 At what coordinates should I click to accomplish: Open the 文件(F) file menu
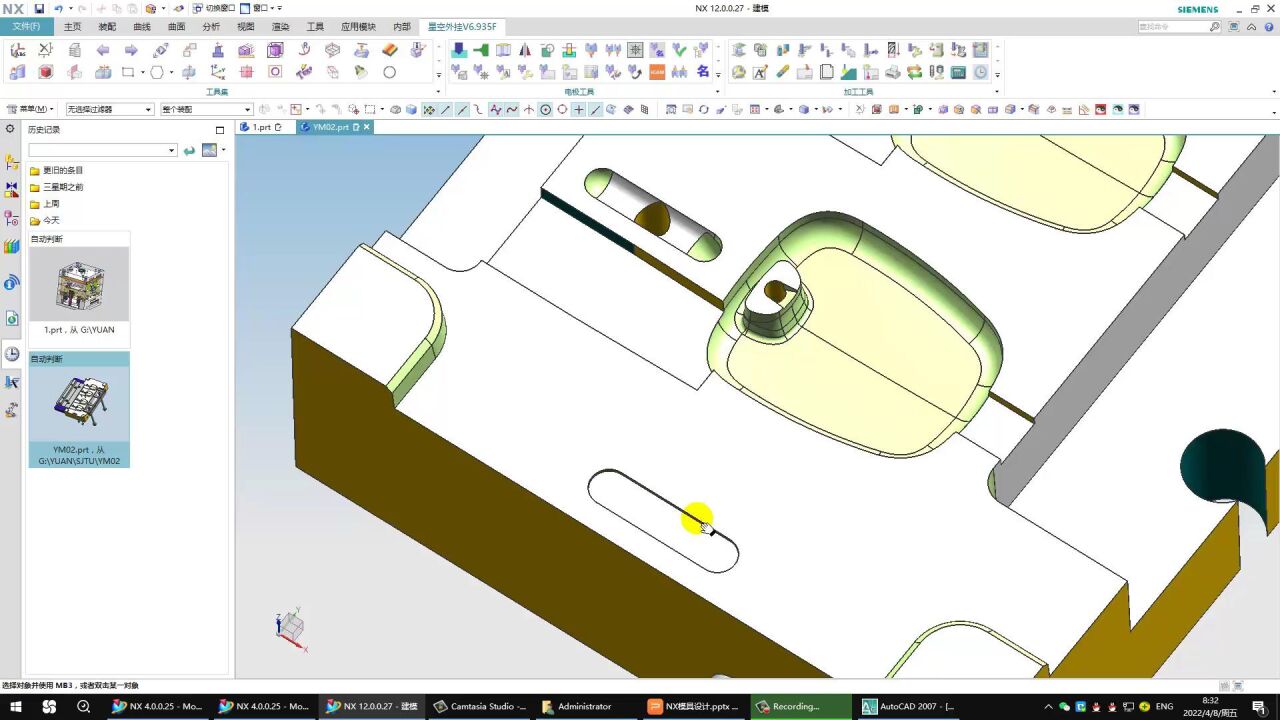27,27
